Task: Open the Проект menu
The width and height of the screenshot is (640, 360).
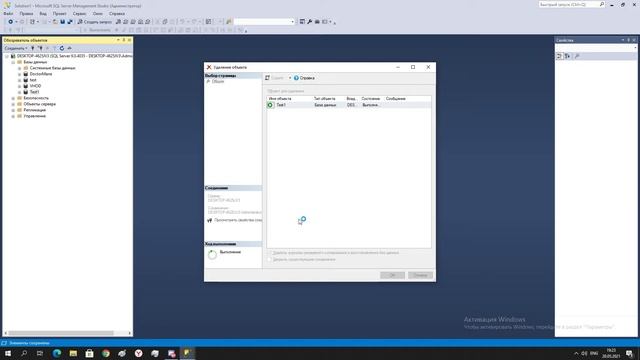Action: coord(60,13)
